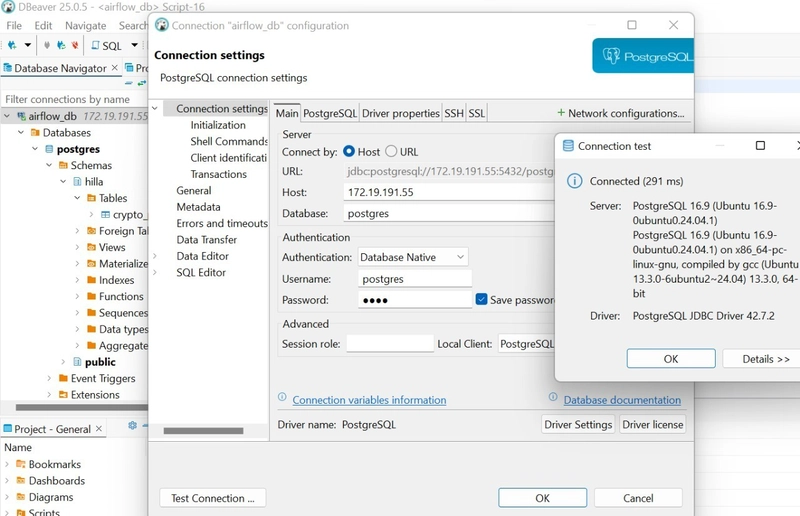This screenshot has width=800, height=516.
Task: Open the SQL toolbar dropdown arrow
Action: point(134,45)
